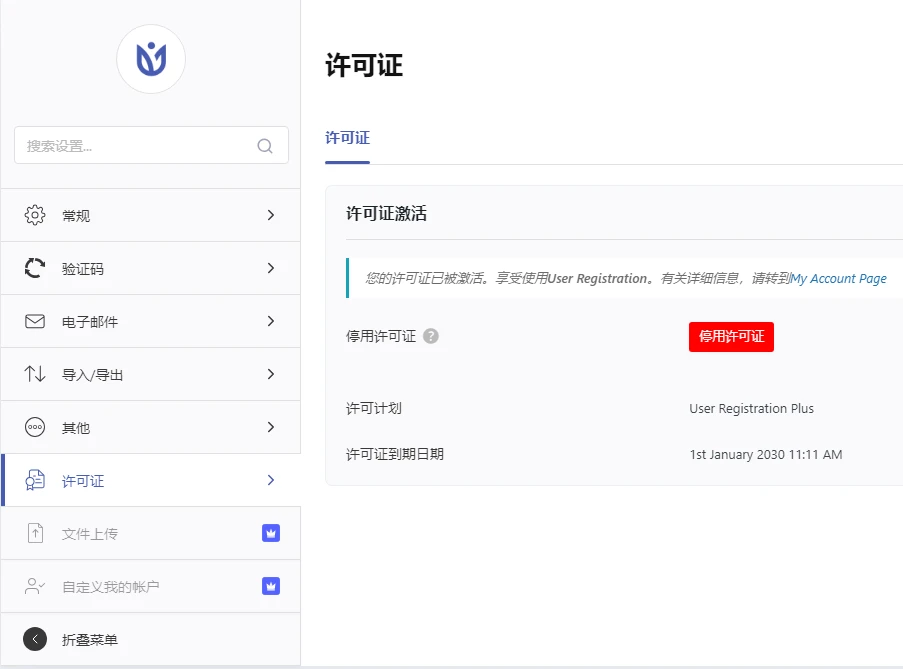This screenshot has width=903, height=669.
Task: Click the import/export arrows icon
Action: tap(34, 373)
